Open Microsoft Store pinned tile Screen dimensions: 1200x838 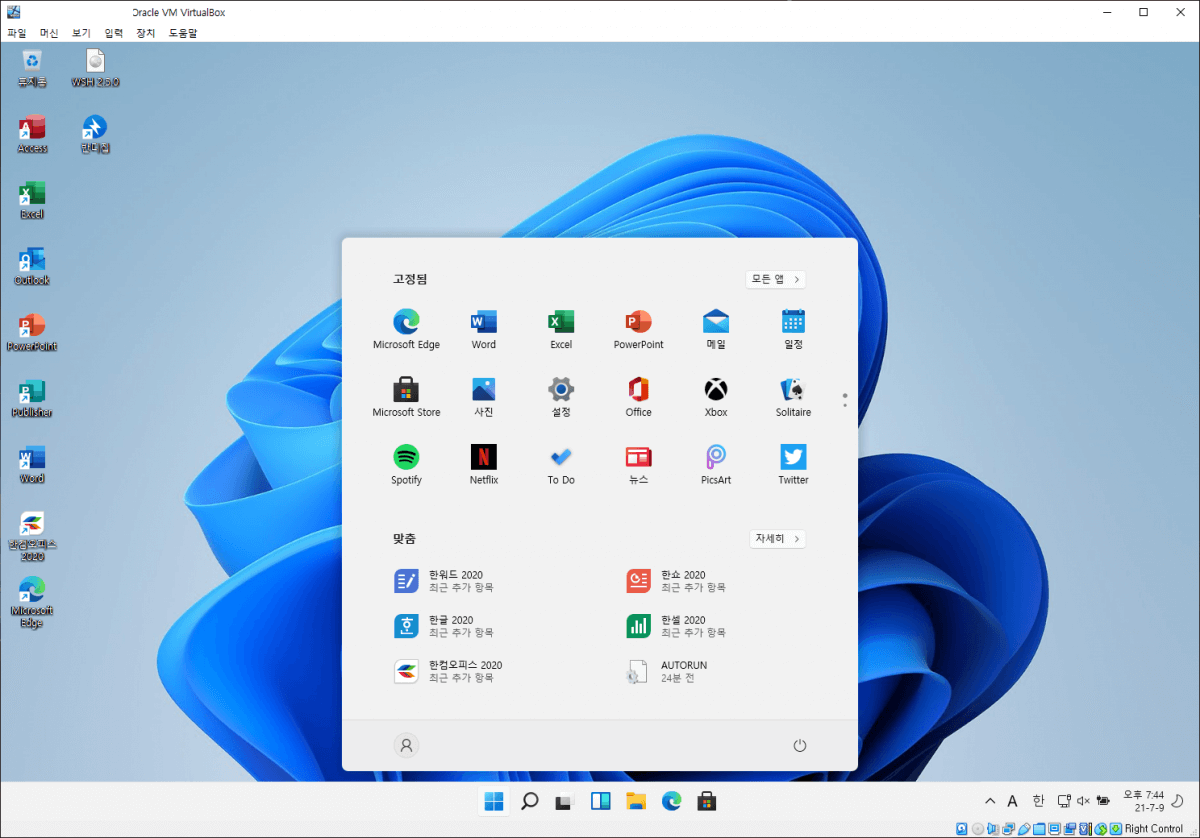[x=406, y=398]
